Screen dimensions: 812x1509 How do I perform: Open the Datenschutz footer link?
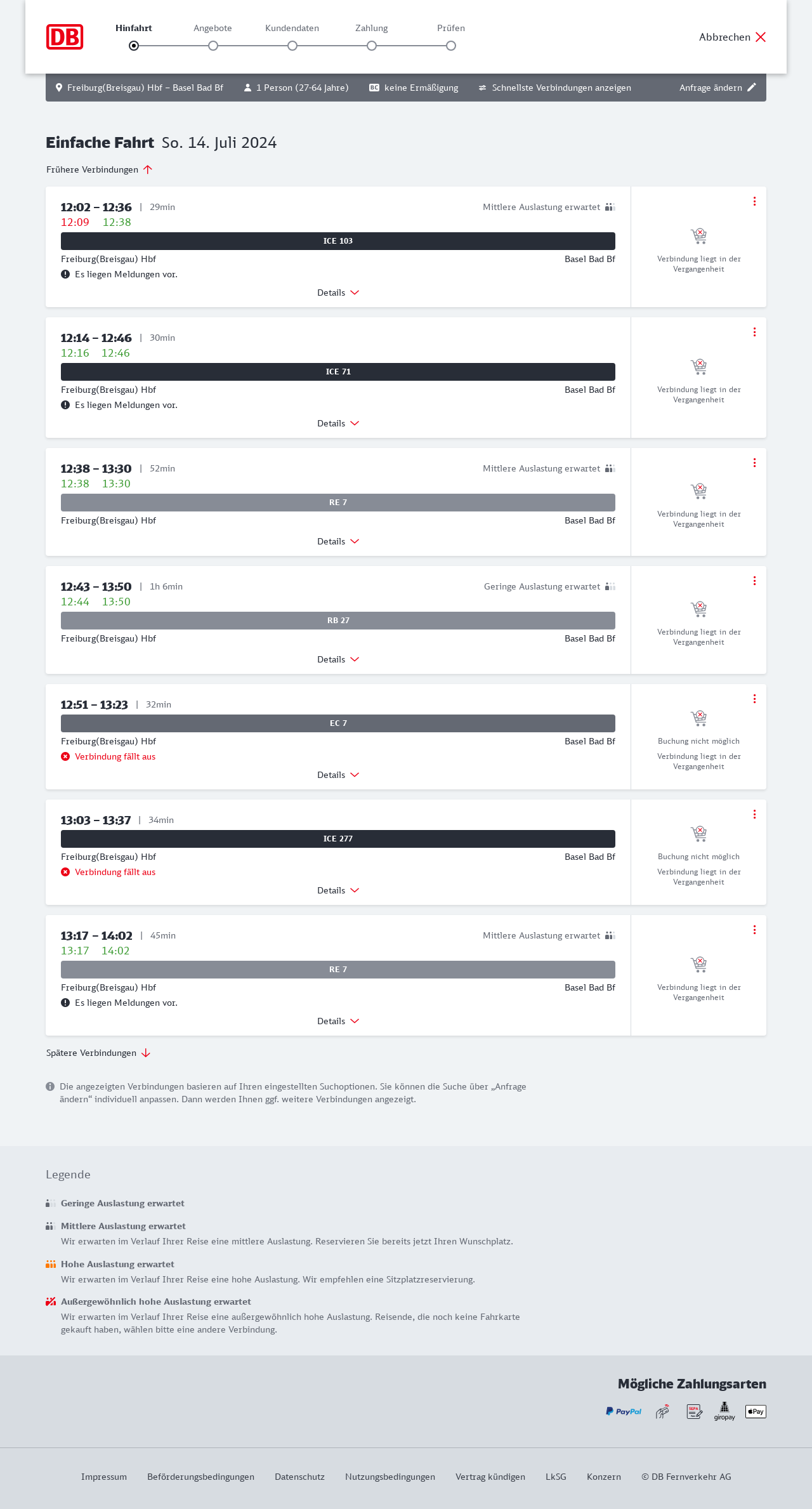tap(299, 1477)
